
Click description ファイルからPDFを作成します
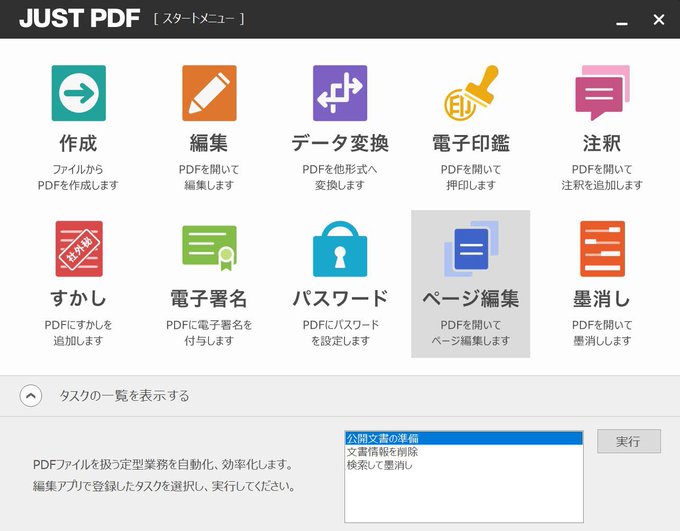coord(78,177)
